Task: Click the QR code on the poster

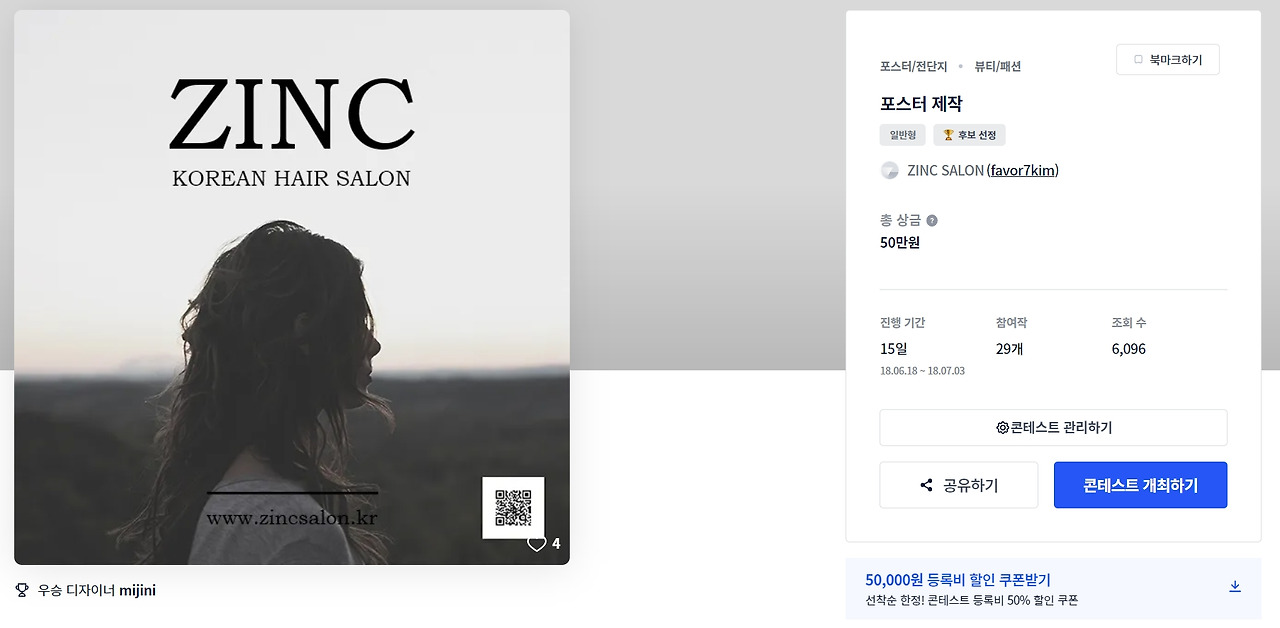Action: pyautogui.click(x=513, y=507)
